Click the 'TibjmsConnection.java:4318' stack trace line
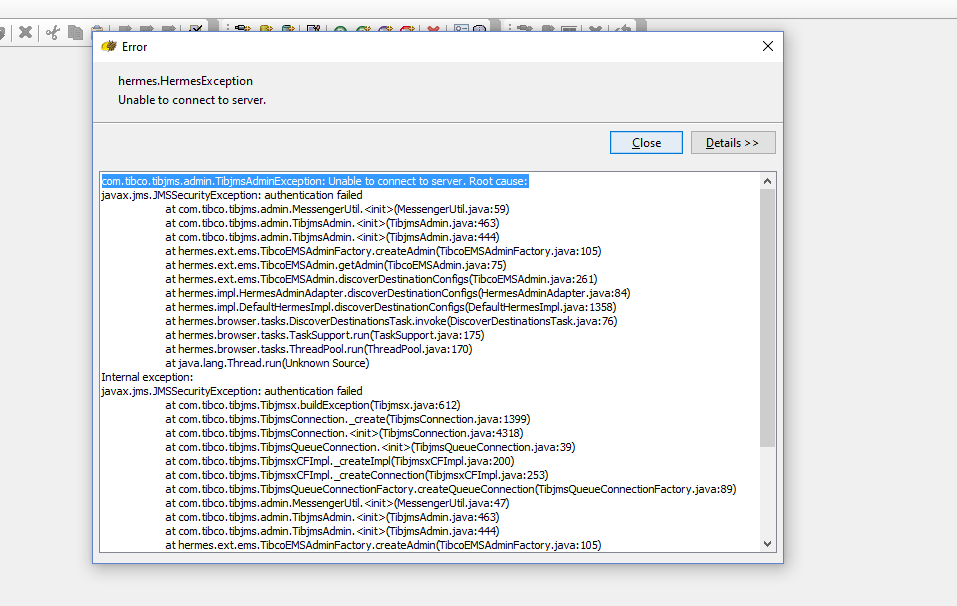This screenshot has height=606, width=957. (x=344, y=434)
